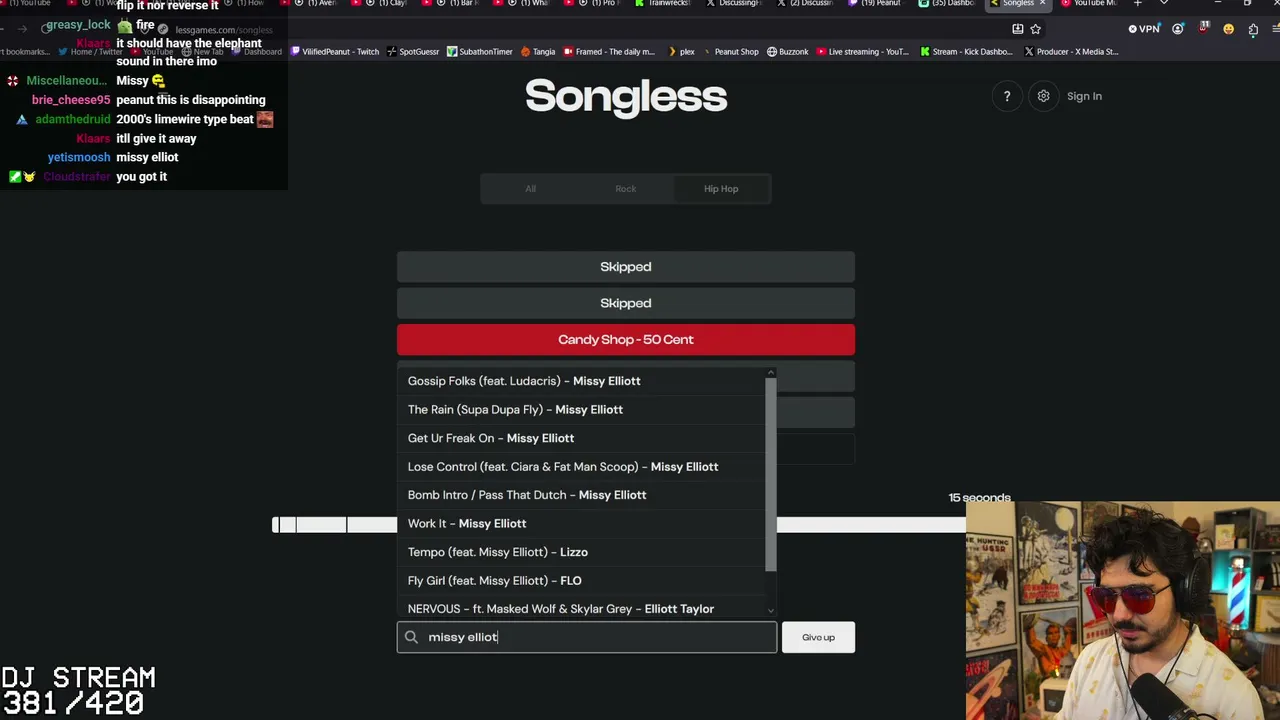Open the help question mark icon
1280x720 pixels.
point(1007,96)
